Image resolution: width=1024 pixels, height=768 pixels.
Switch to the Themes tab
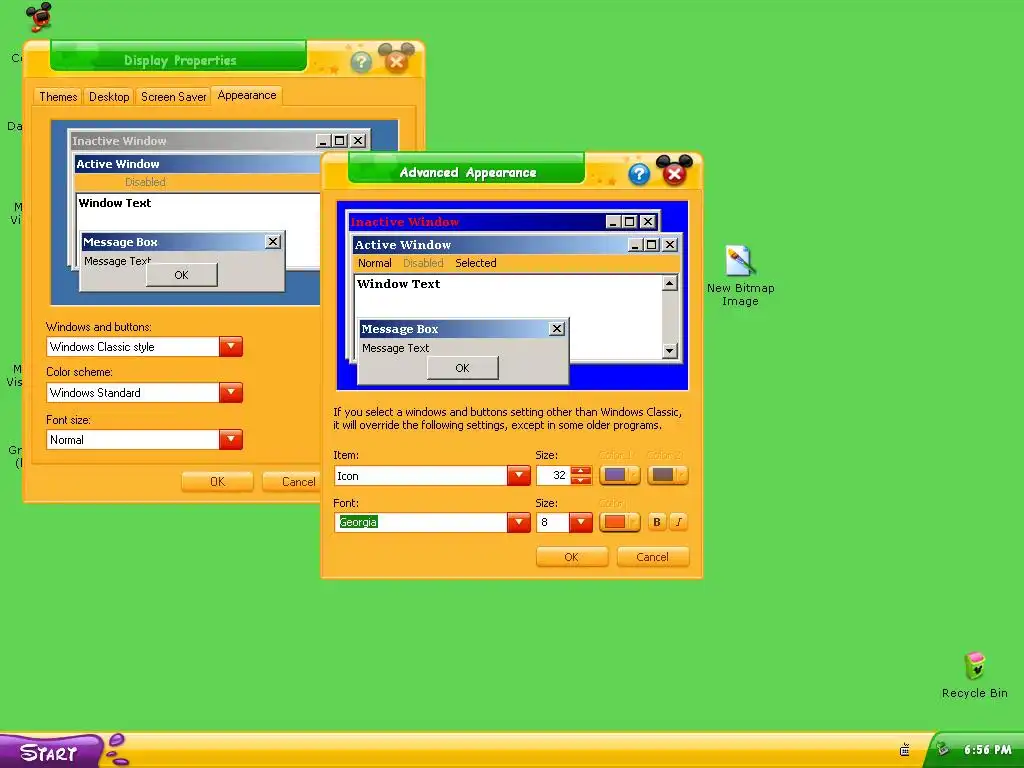58,97
